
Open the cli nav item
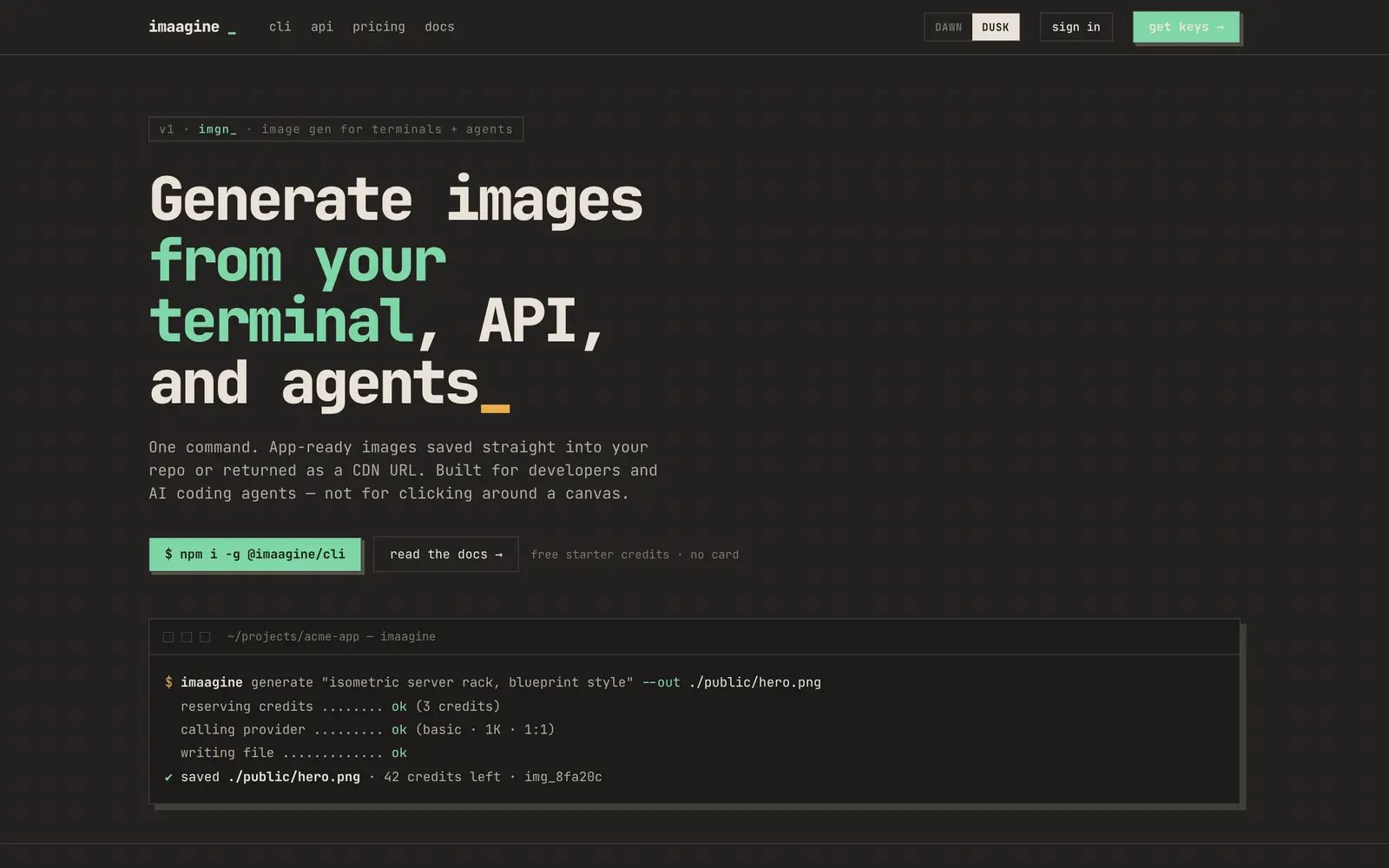[280, 27]
